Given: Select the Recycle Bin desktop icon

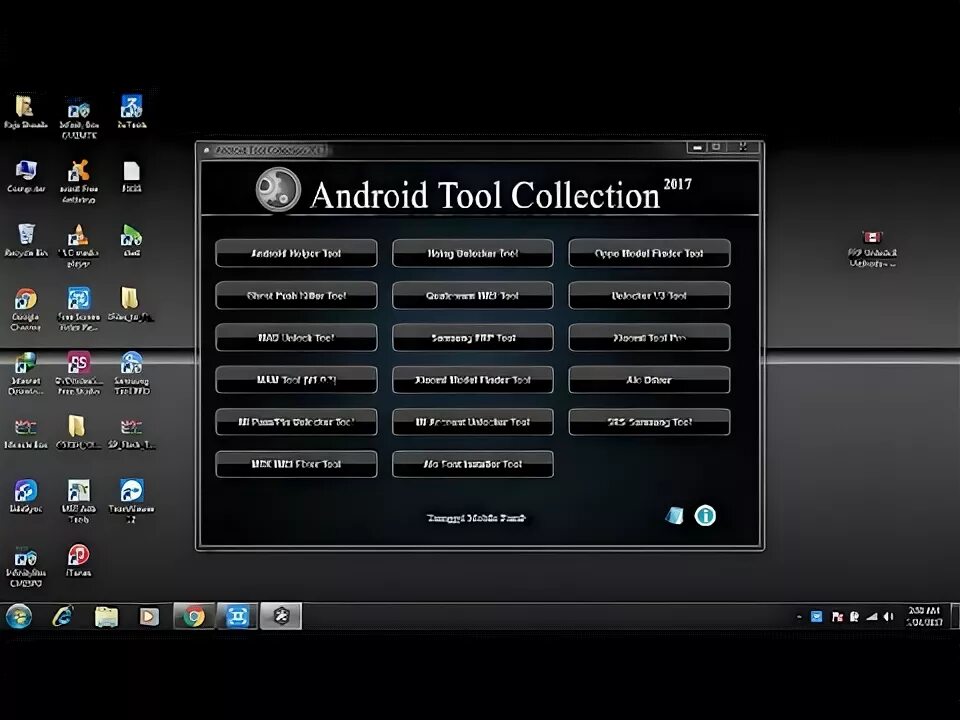Looking at the screenshot, I should [x=26, y=240].
